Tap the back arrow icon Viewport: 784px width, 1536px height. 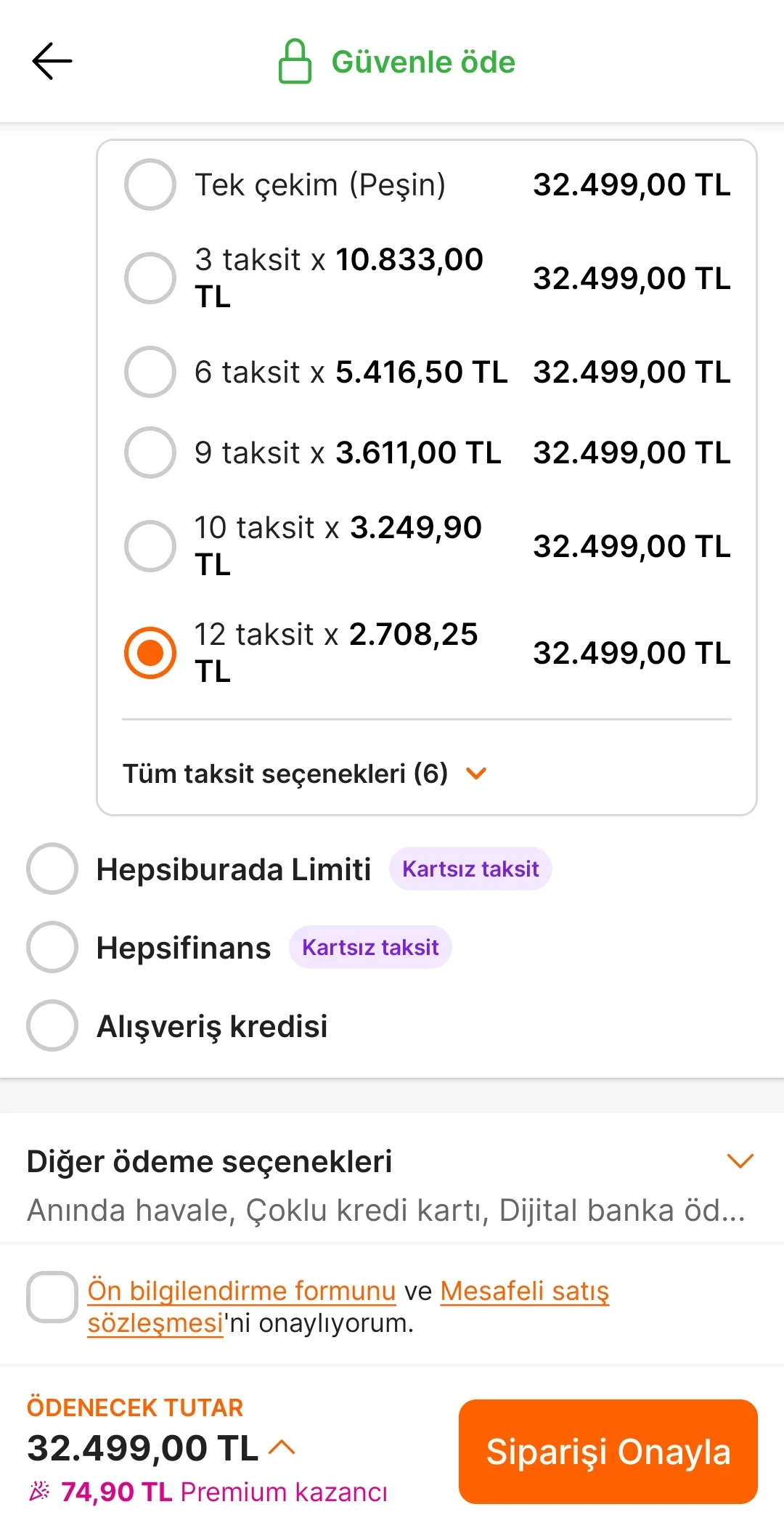coord(52,61)
